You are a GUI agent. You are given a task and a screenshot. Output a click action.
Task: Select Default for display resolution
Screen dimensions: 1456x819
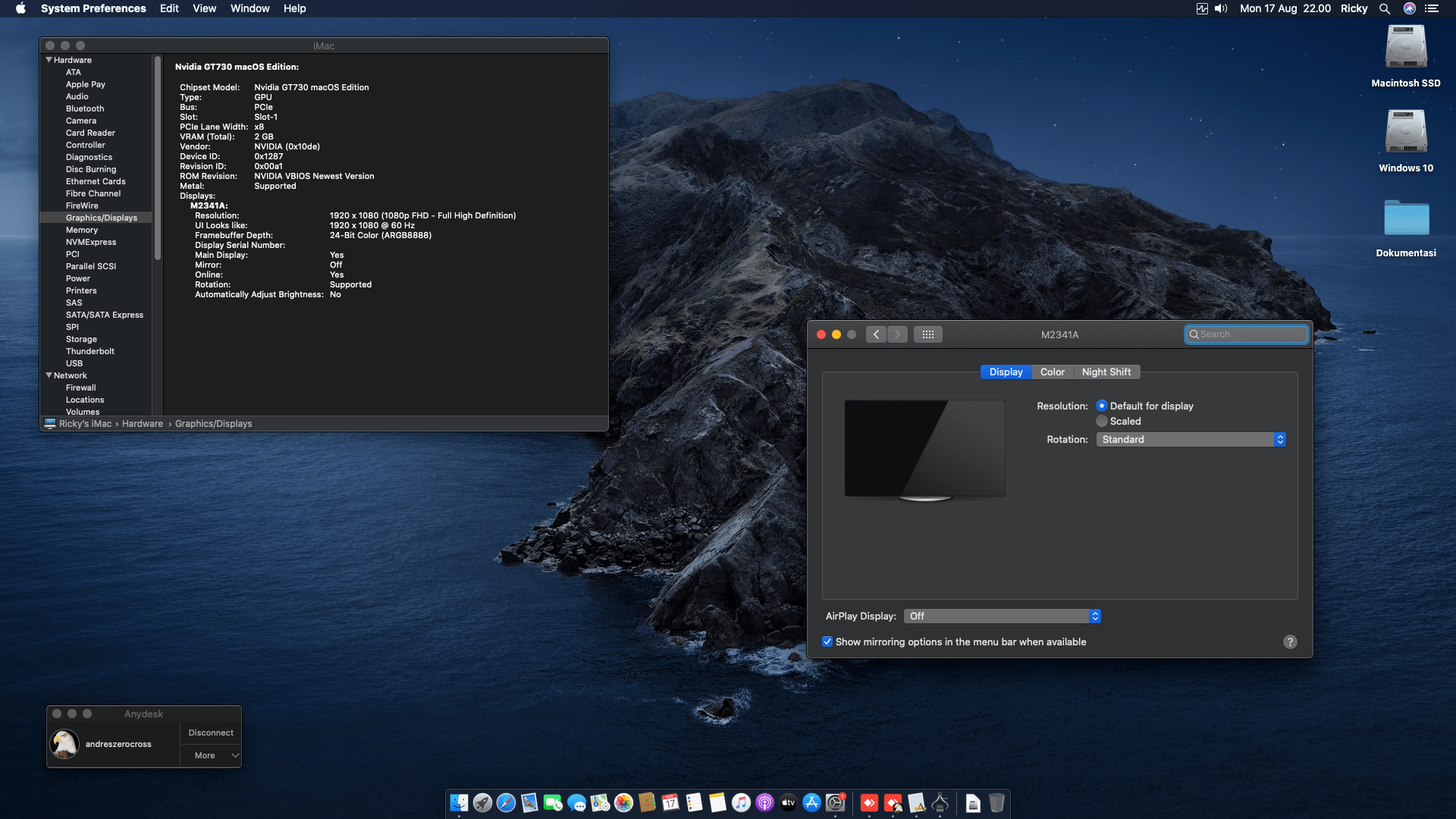click(x=1145, y=406)
